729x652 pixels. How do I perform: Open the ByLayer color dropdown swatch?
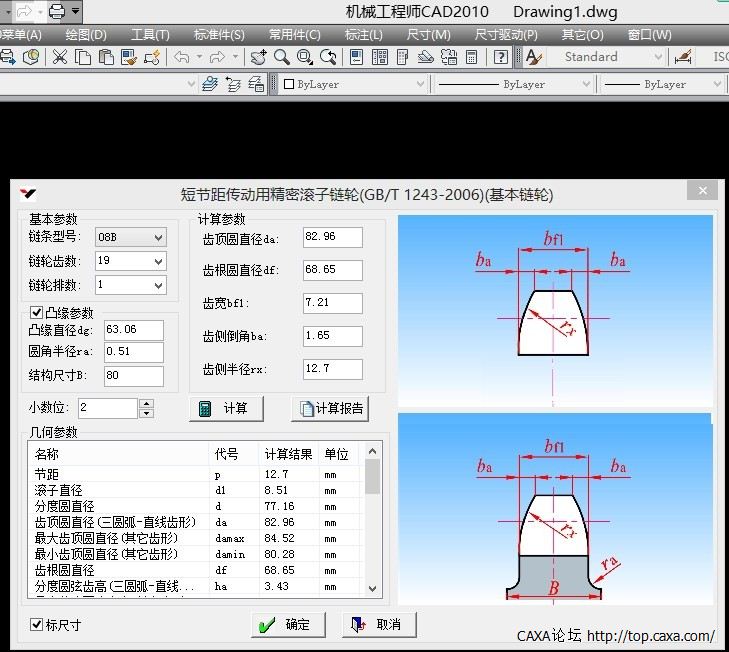pyautogui.click(x=355, y=84)
